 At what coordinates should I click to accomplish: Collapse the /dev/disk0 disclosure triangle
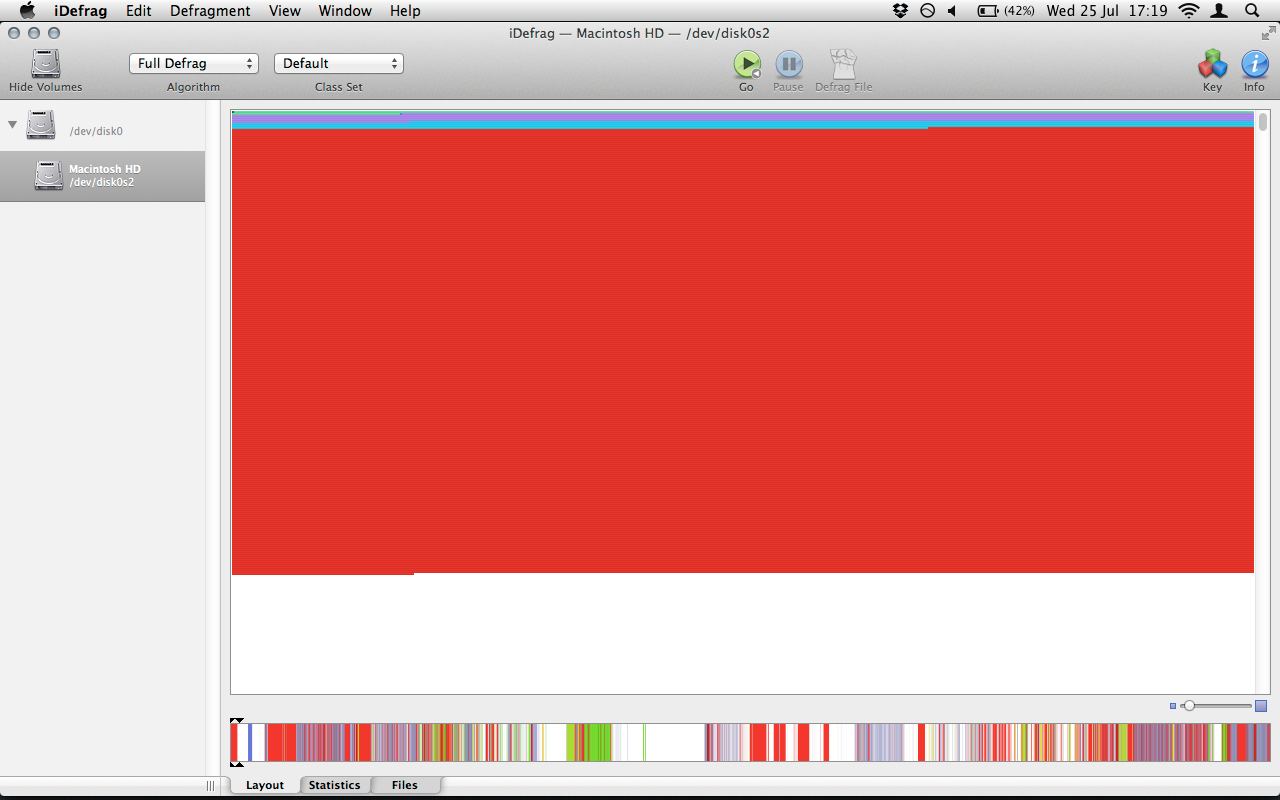coord(13,125)
